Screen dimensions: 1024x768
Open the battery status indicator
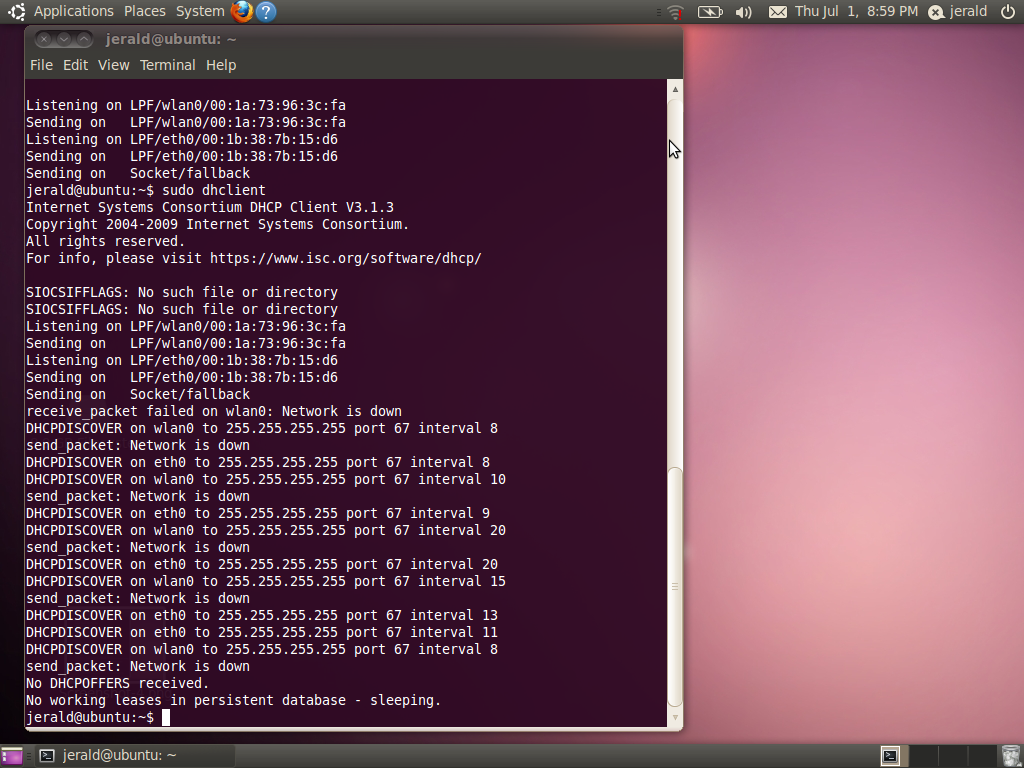point(710,12)
